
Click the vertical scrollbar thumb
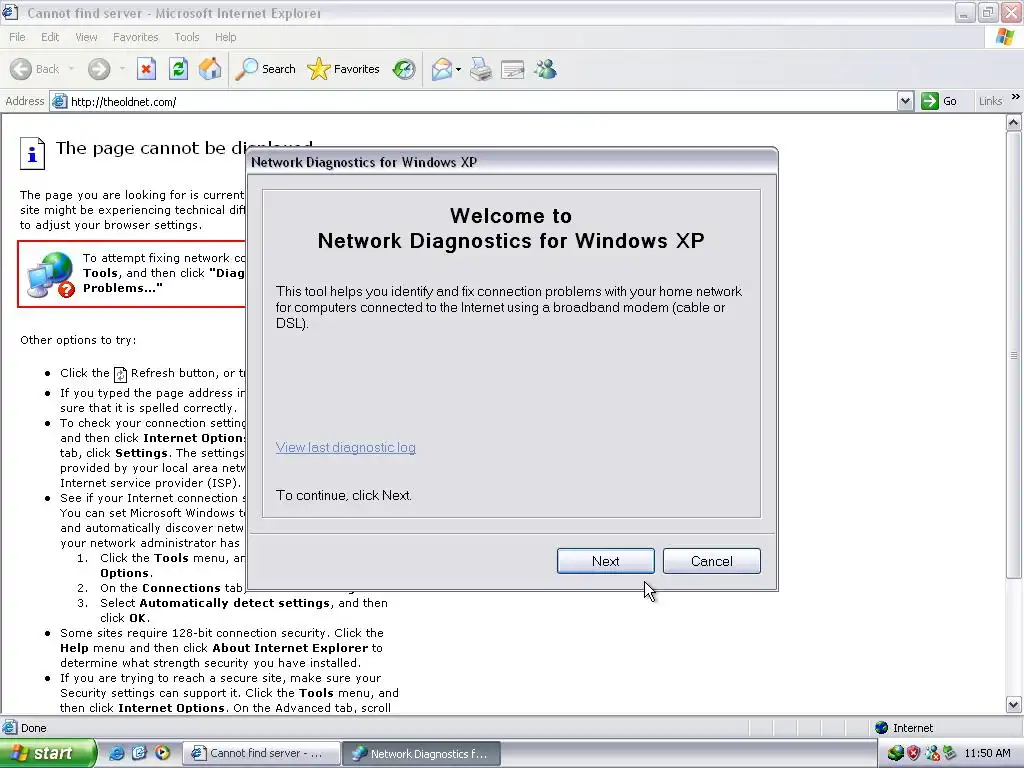point(1014,355)
